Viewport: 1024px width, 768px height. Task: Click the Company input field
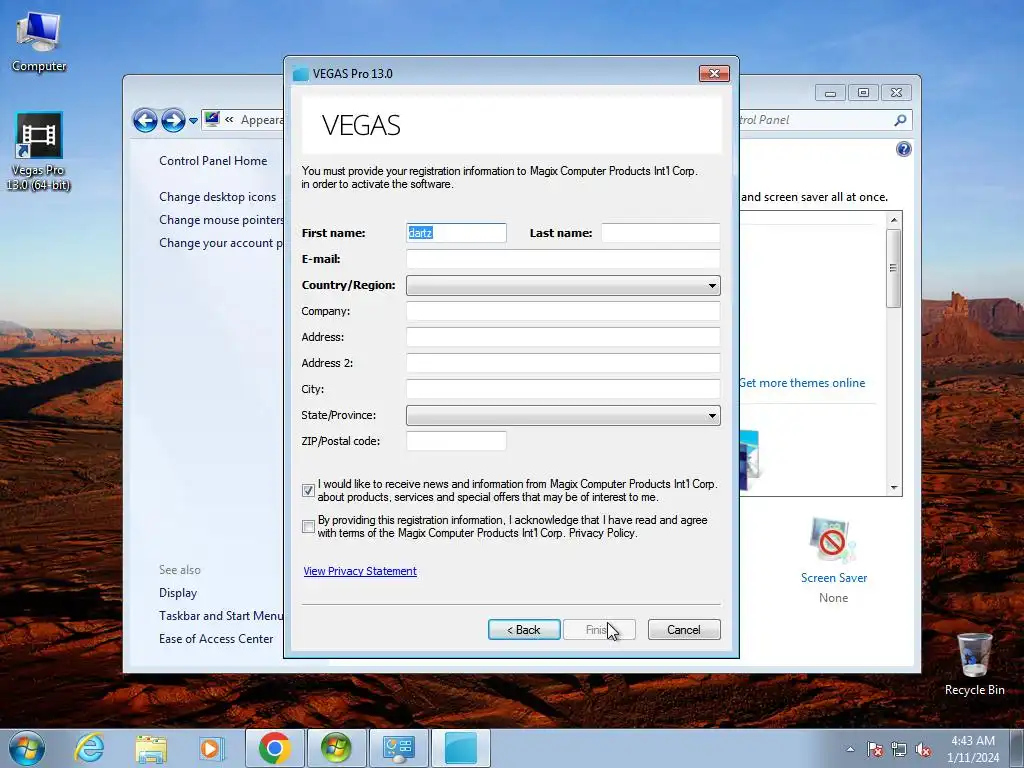click(563, 311)
